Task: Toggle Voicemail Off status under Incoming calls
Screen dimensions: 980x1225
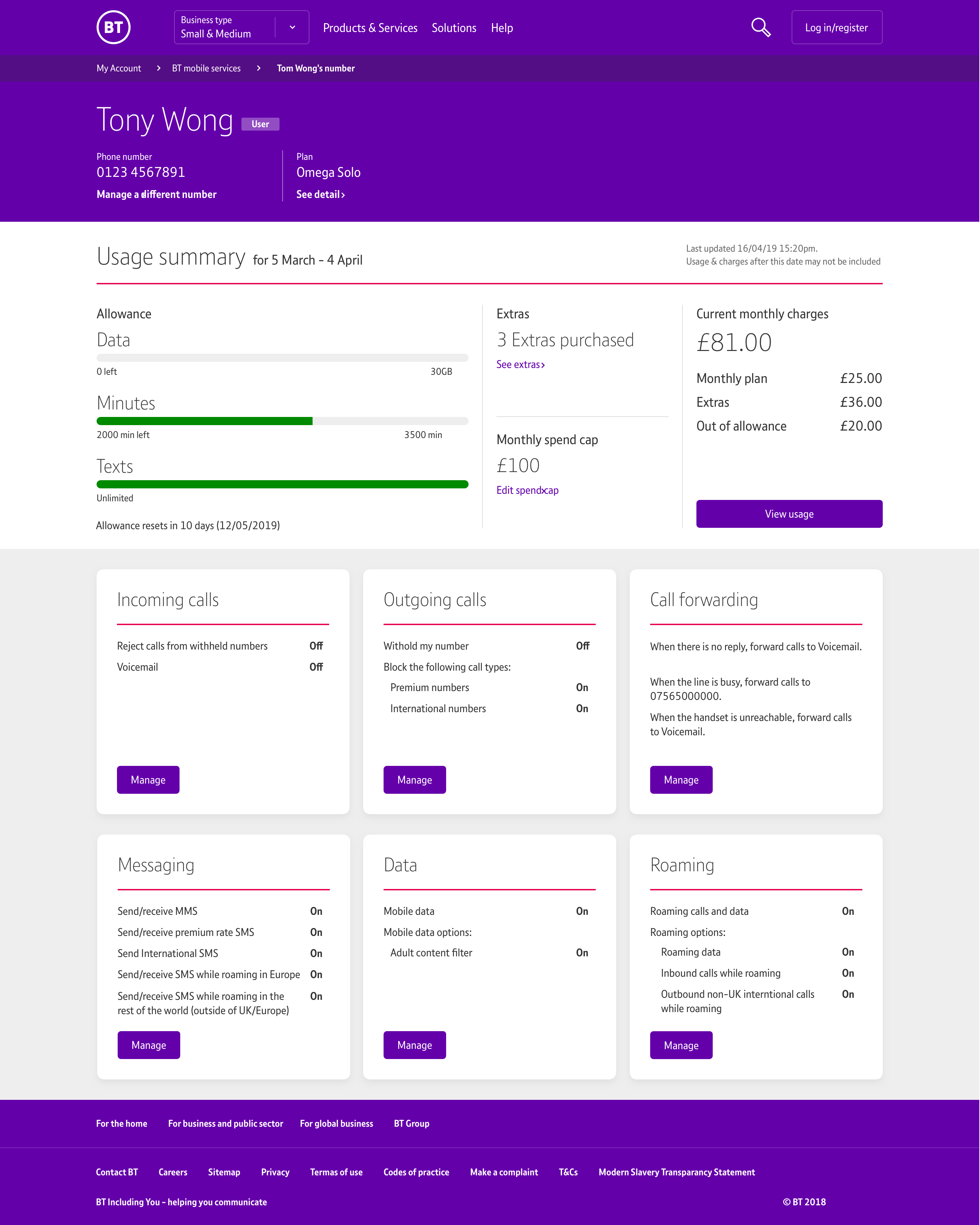Action: click(316, 667)
